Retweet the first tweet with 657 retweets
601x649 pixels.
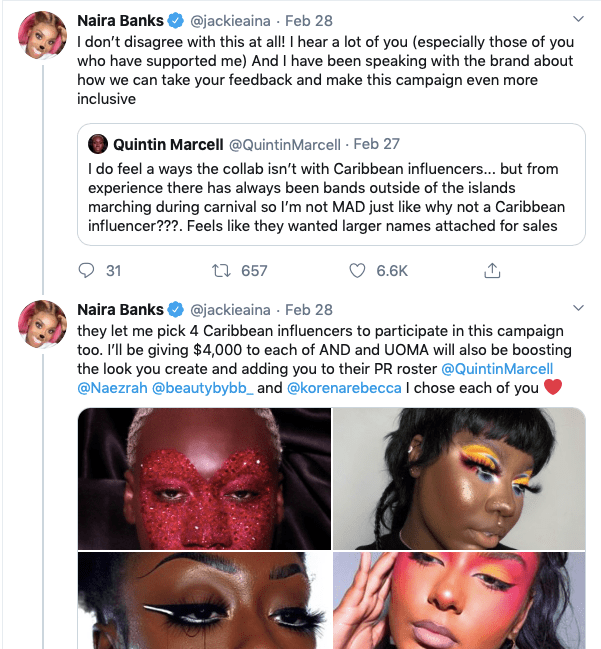(x=227, y=271)
